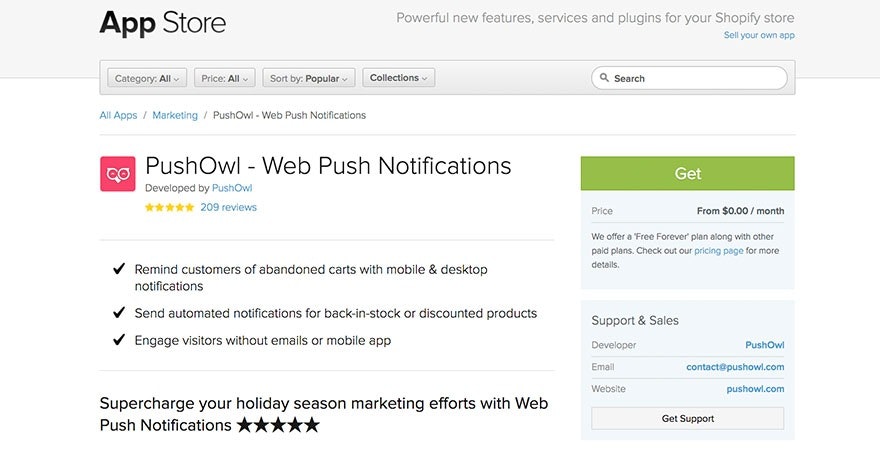
Task: Go to All Apps breadcrumb
Action: coord(118,115)
